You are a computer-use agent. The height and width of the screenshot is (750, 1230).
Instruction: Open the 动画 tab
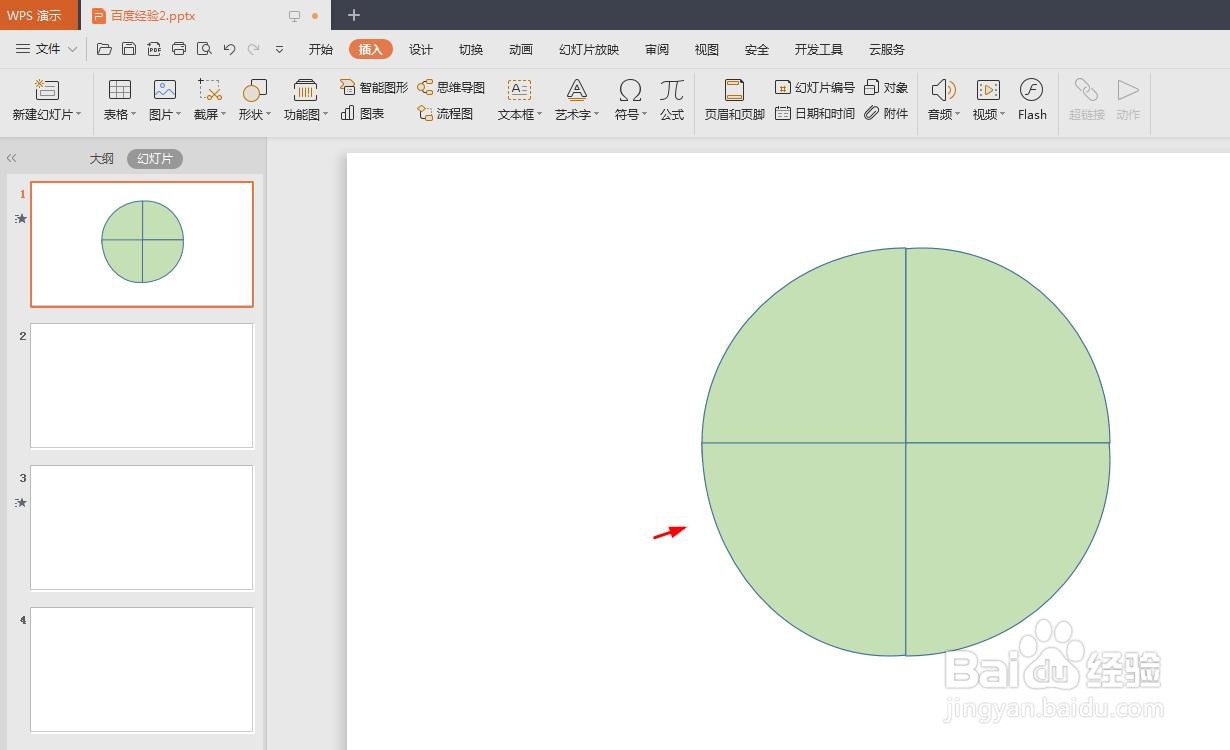(x=521, y=49)
